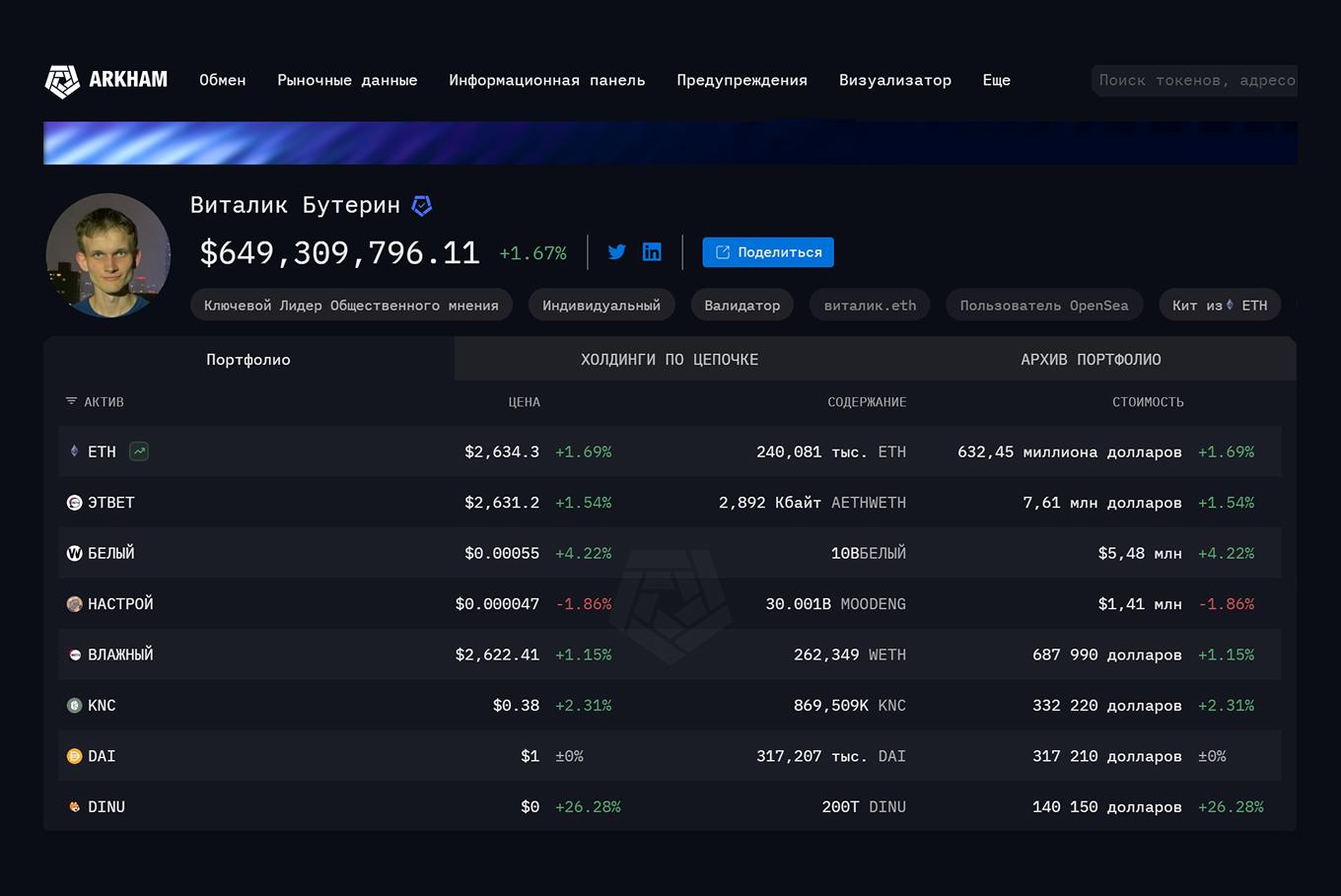Click the Arkham logo icon
The height and width of the screenshot is (896, 1341).
pos(62,81)
